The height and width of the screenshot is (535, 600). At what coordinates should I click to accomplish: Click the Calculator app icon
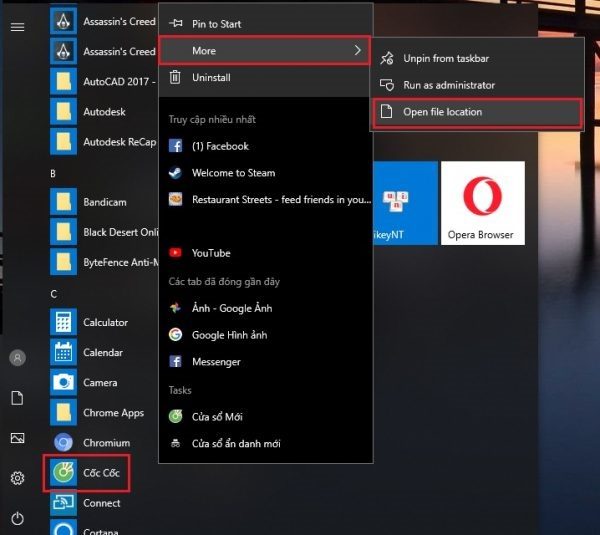(64, 322)
